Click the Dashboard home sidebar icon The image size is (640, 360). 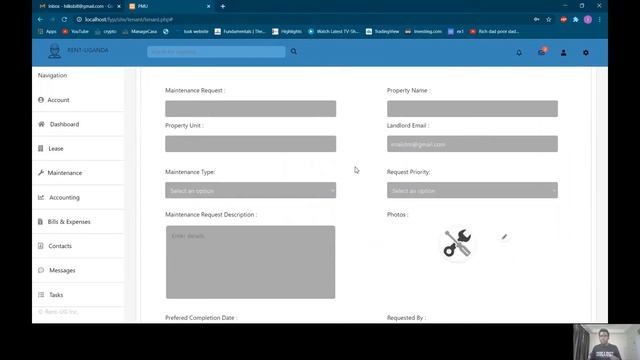pos(41,124)
